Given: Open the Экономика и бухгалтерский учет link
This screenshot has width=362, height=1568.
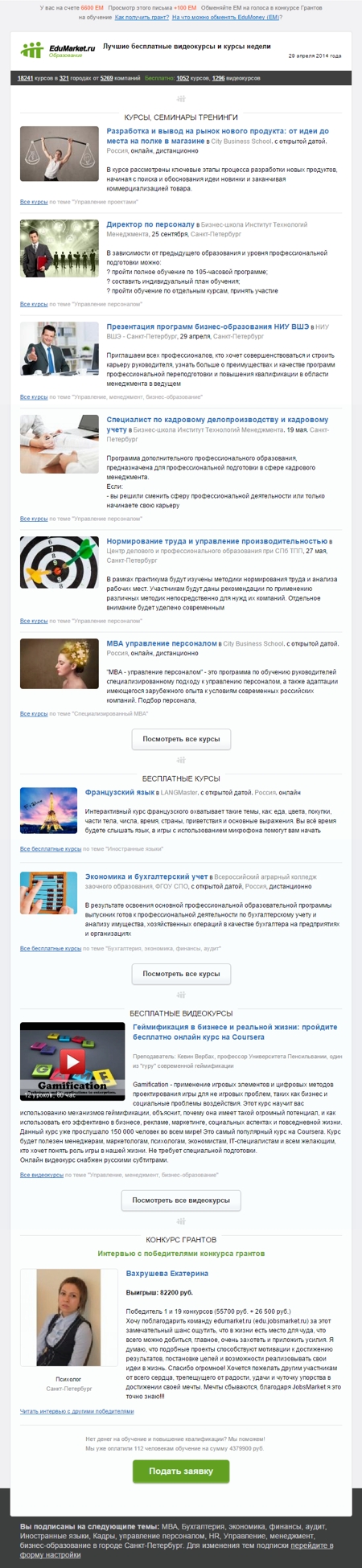Looking at the screenshot, I should tap(146, 876).
